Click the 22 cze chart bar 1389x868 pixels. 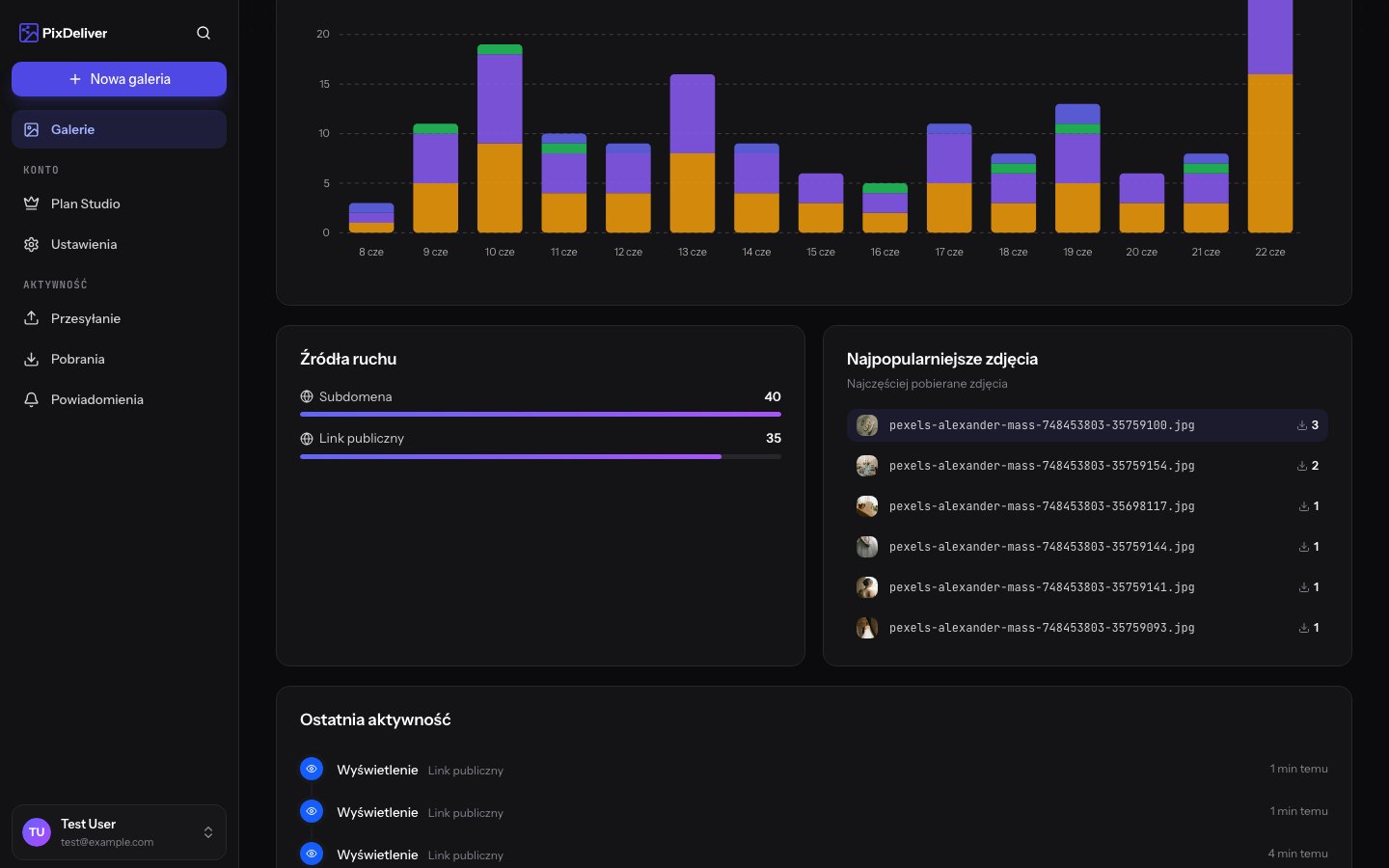coord(1270,116)
